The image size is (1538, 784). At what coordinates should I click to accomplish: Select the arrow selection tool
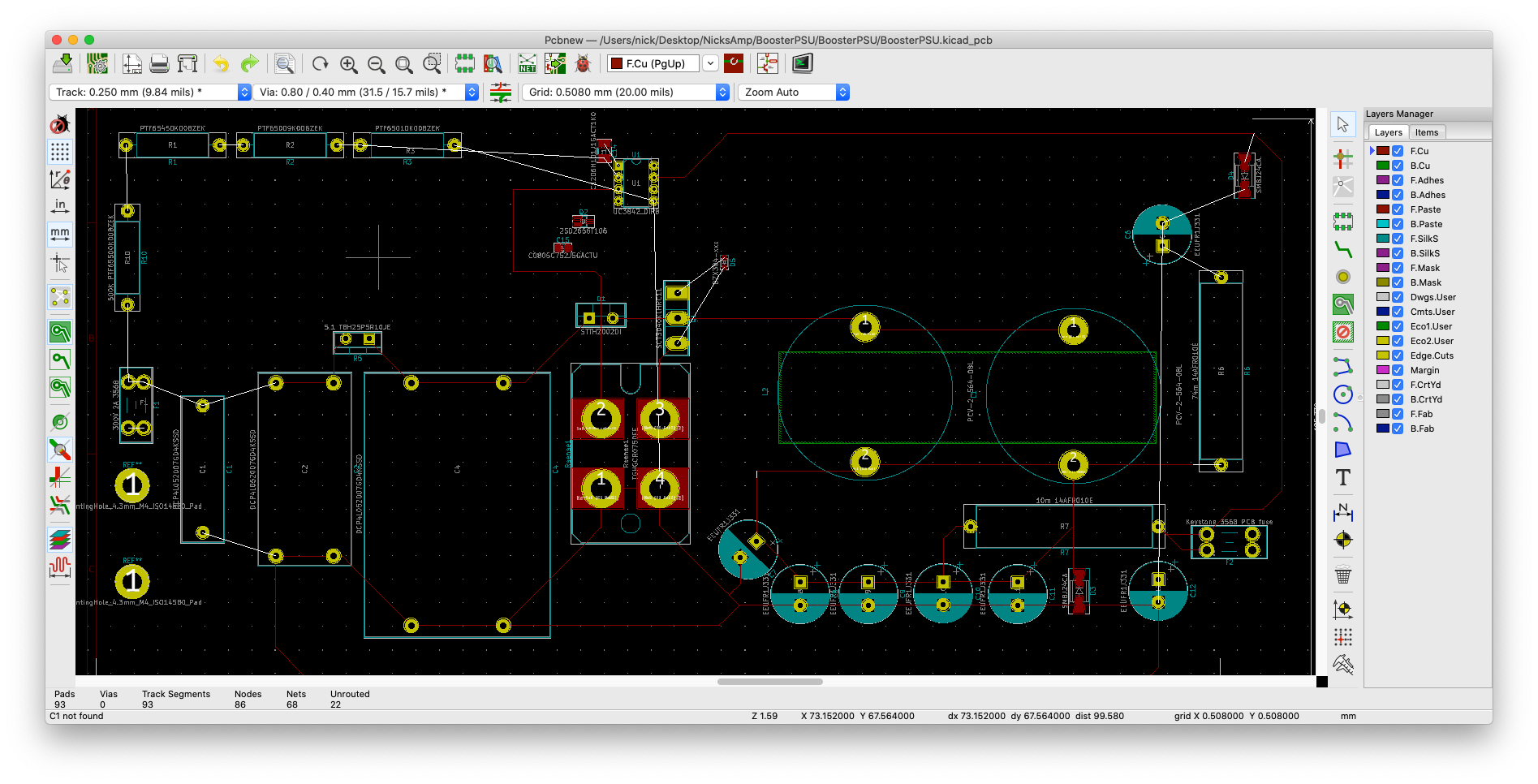1343,124
